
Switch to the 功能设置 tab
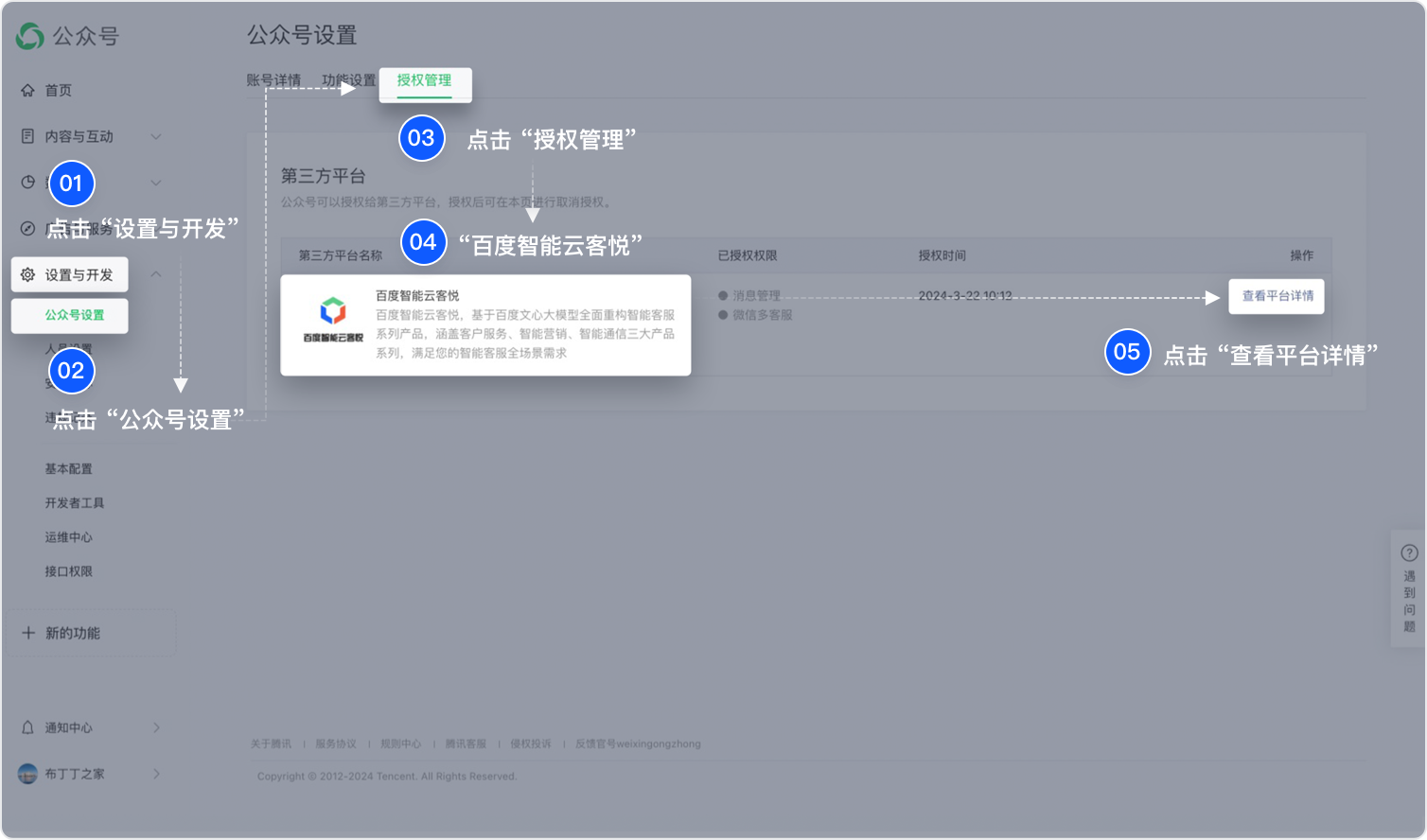348,80
